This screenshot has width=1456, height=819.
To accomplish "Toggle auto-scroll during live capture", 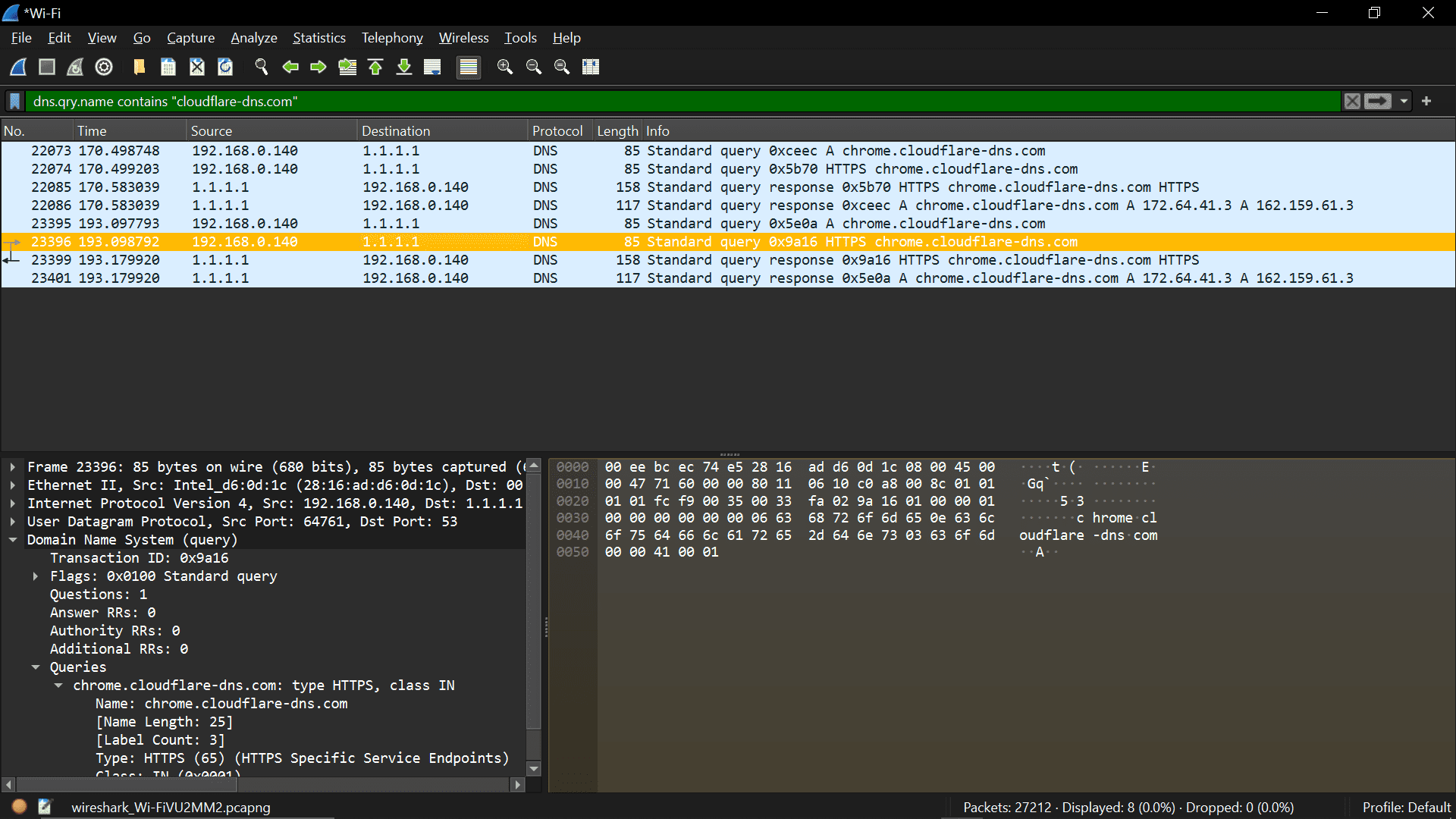I will pyautogui.click(x=432, y=67).
